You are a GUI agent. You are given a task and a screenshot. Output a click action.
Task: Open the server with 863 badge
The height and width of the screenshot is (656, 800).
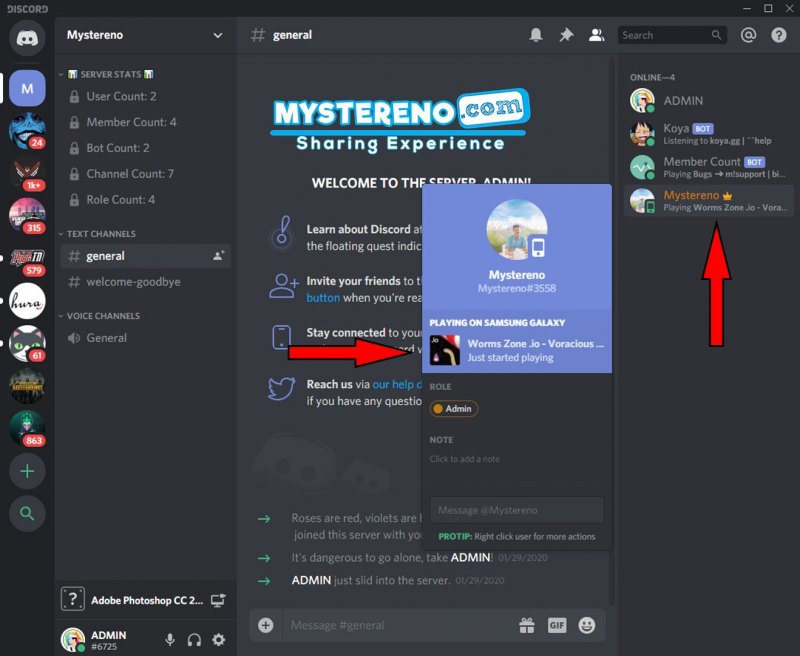coord(27,428)
